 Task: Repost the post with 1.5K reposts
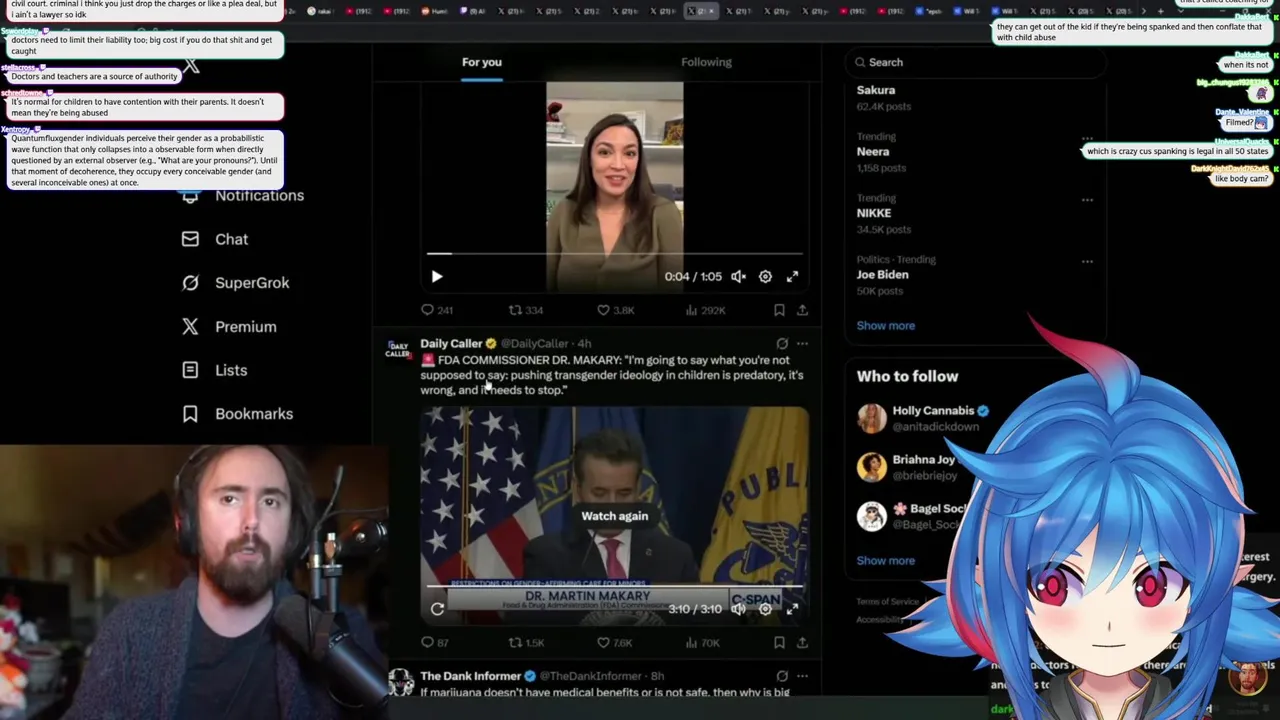click(526, 643)
